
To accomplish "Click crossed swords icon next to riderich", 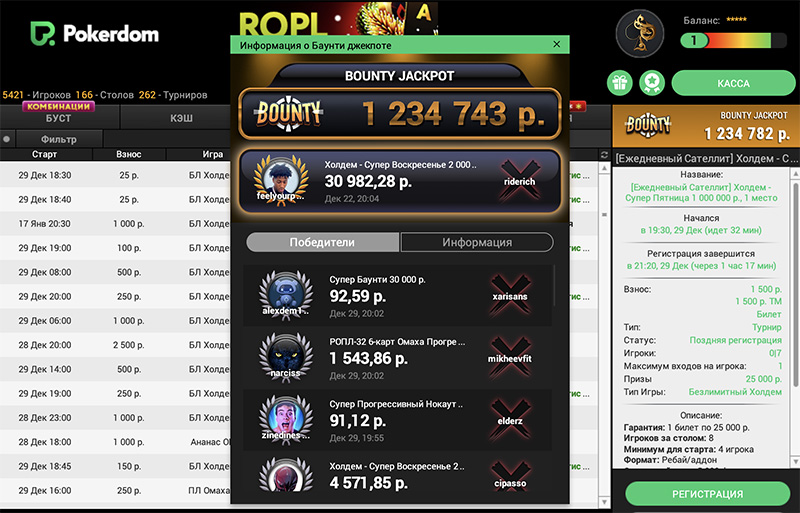I will [519, 181].
